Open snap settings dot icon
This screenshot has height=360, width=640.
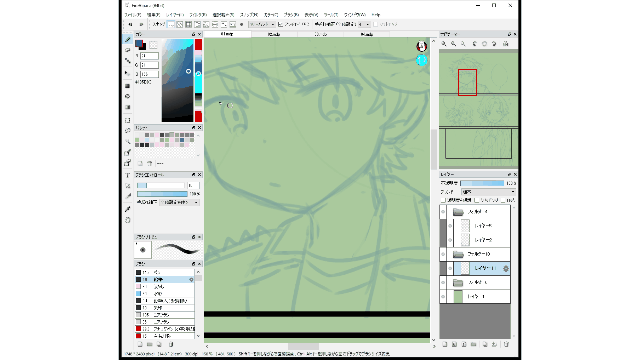pos(241,24)
